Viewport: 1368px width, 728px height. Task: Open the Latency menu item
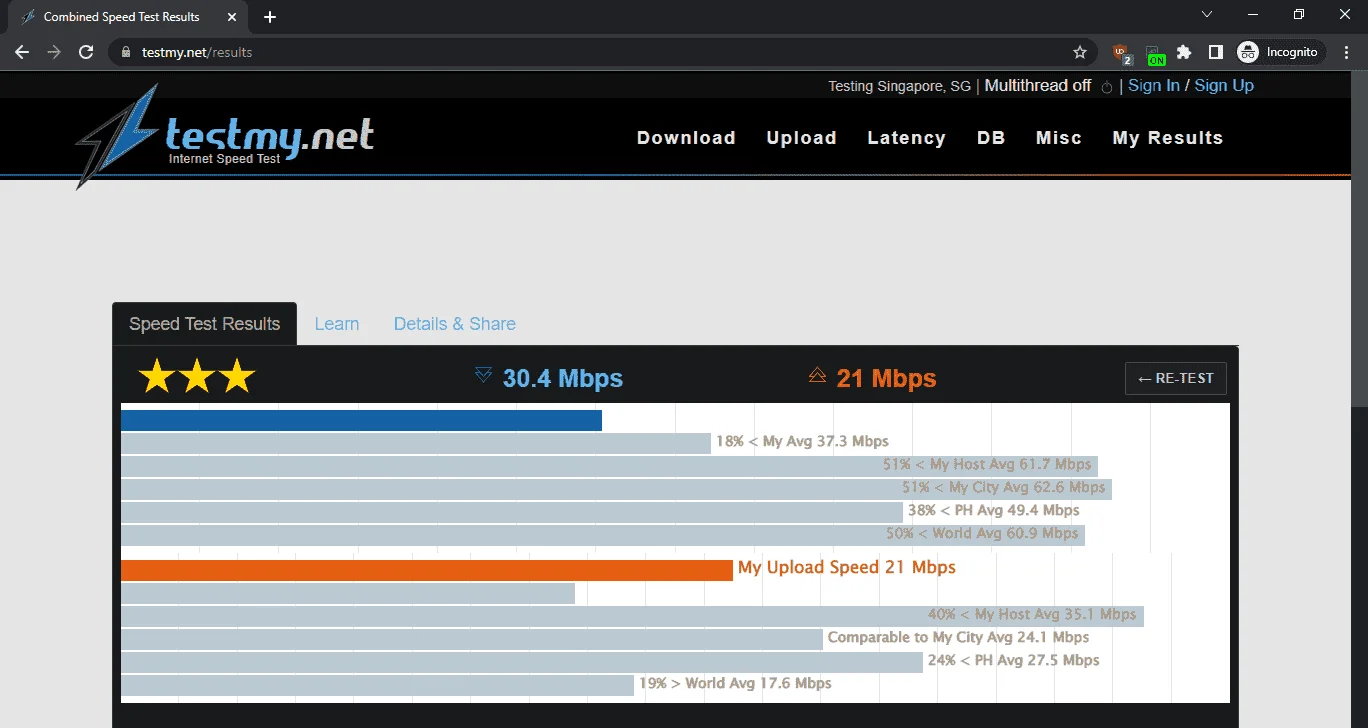(906, 138)
